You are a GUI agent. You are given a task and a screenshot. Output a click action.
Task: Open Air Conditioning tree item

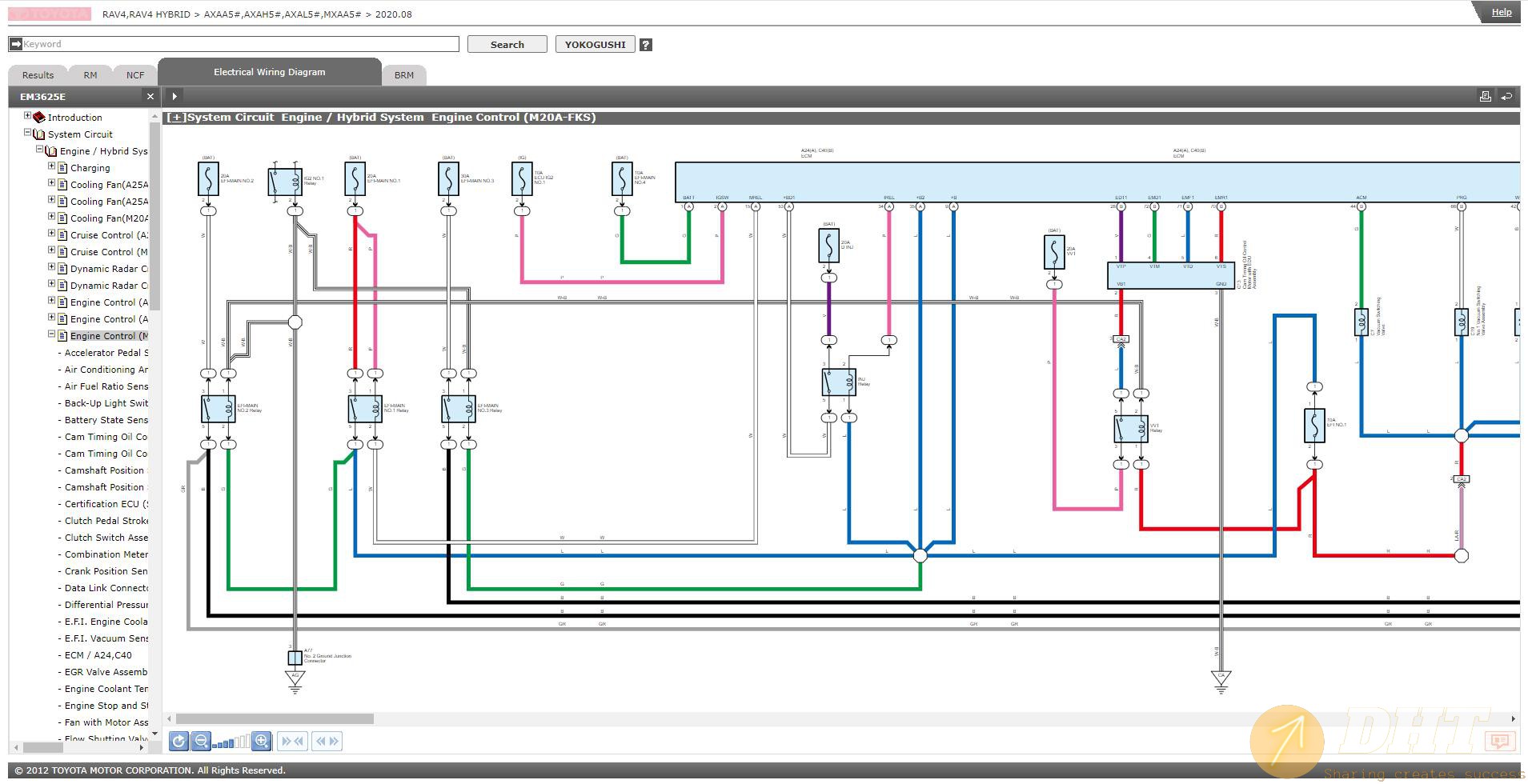pos(106,370)
